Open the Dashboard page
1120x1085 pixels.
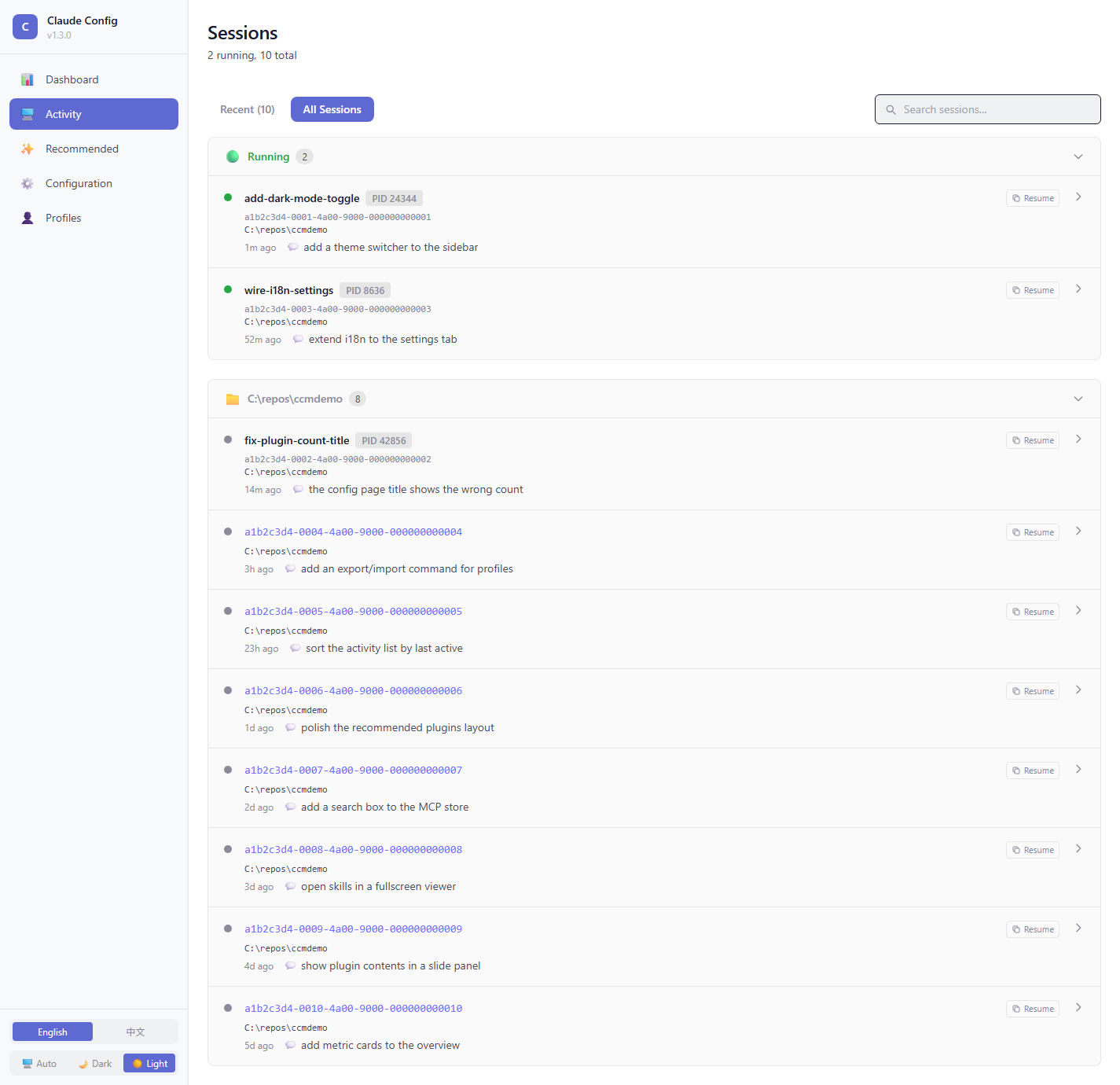[x=94, y=79]
